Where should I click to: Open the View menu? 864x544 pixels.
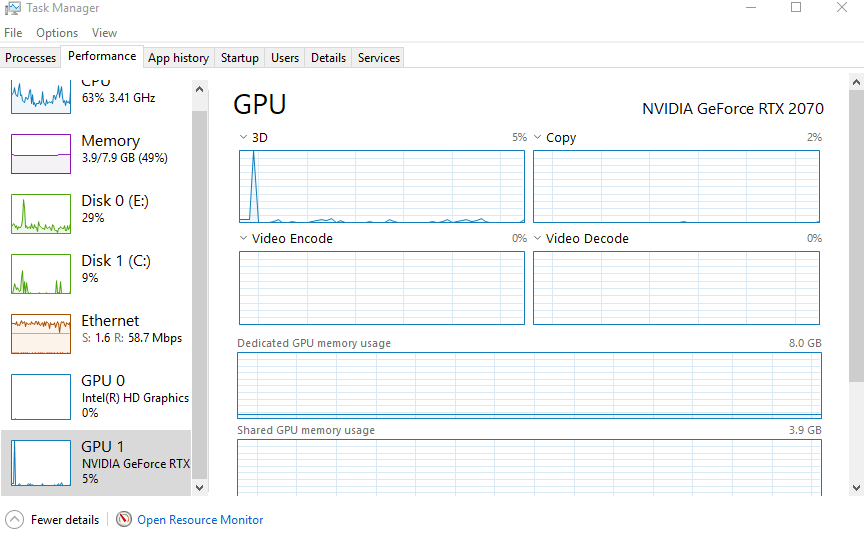(x=104, y=33)
